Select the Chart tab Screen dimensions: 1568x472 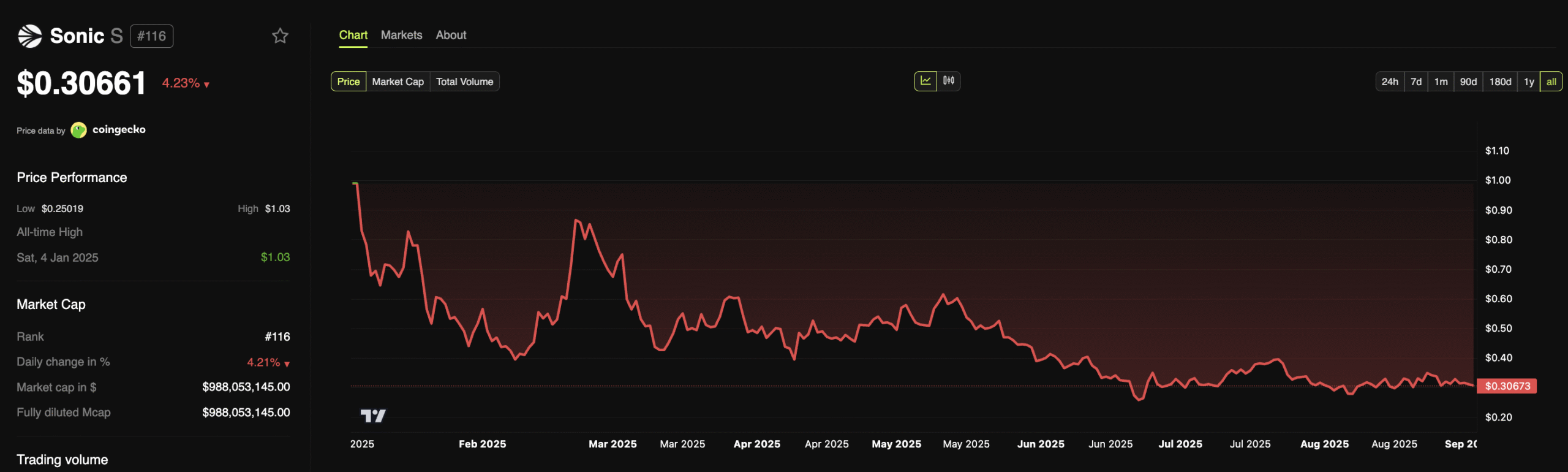(x=353, y=35)
